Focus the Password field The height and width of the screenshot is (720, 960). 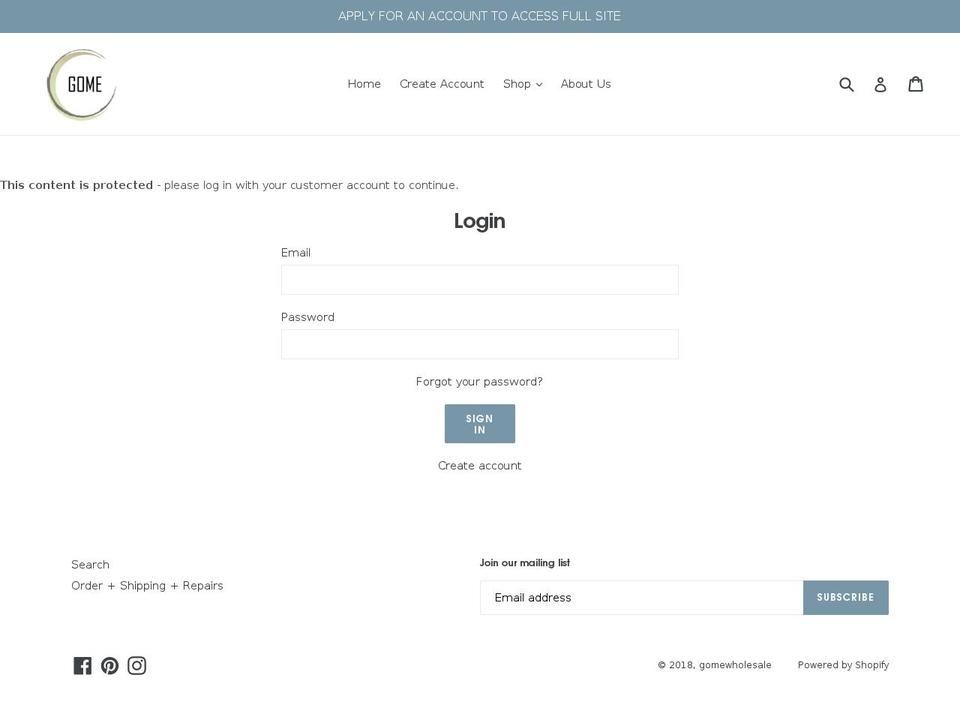[x=479, y=344]
